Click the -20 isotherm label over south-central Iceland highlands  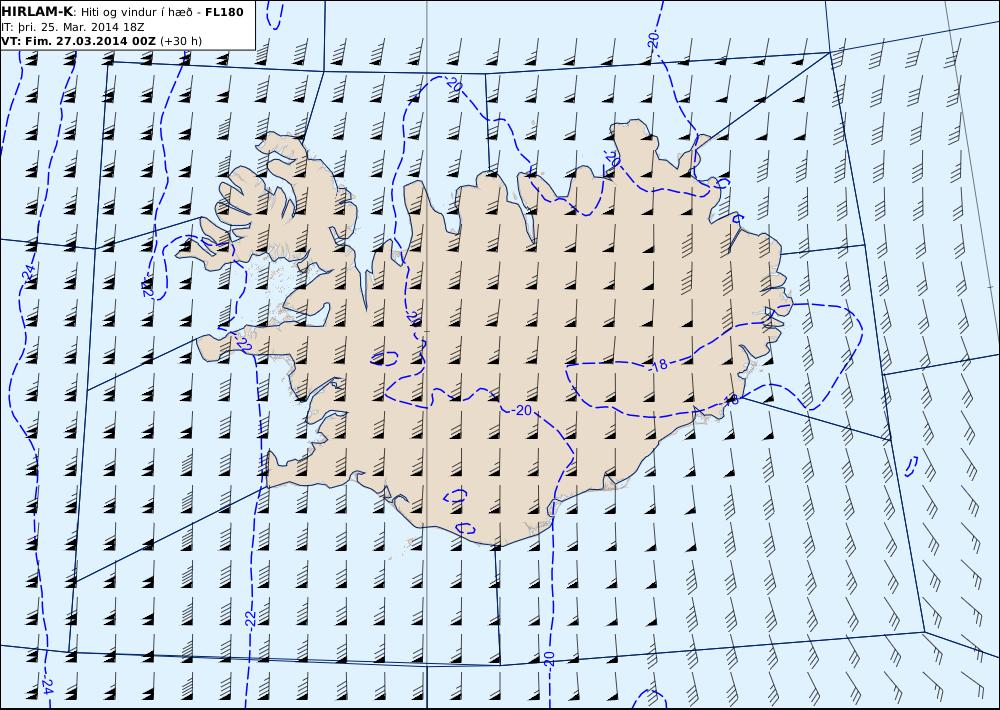tap(521, 410)
